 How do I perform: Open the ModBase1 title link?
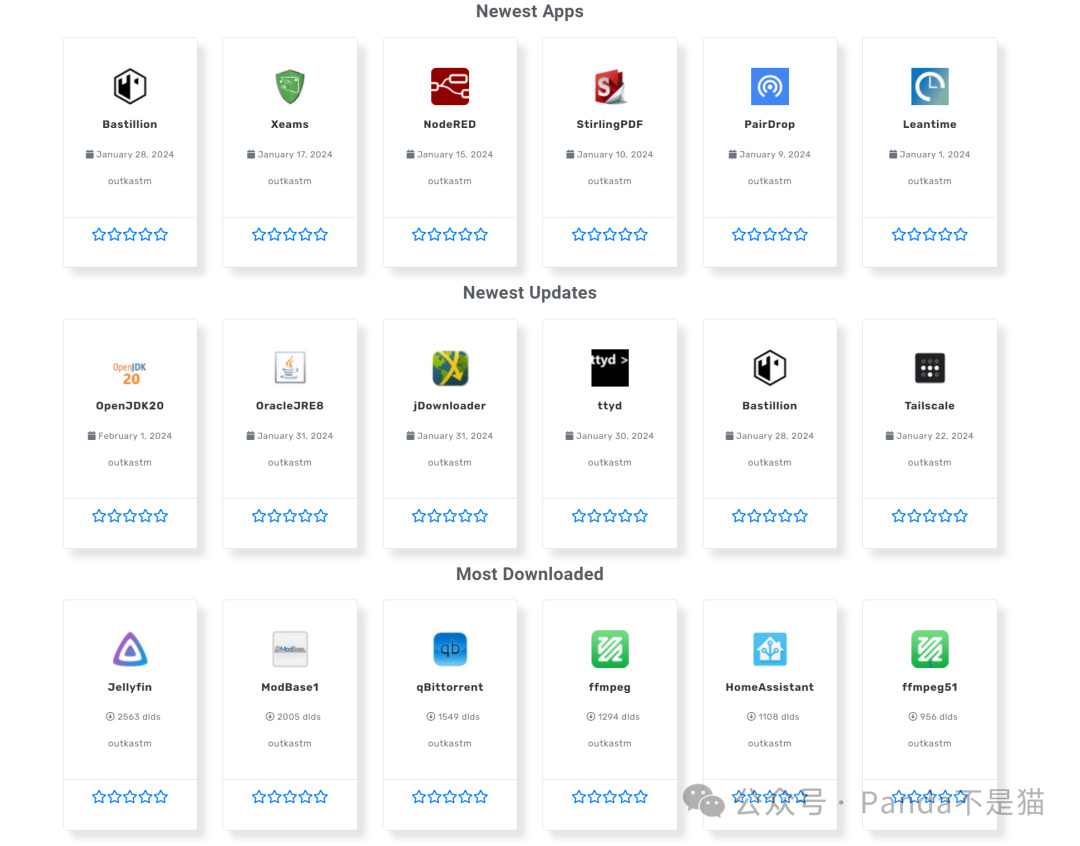(x=289, y=687)
